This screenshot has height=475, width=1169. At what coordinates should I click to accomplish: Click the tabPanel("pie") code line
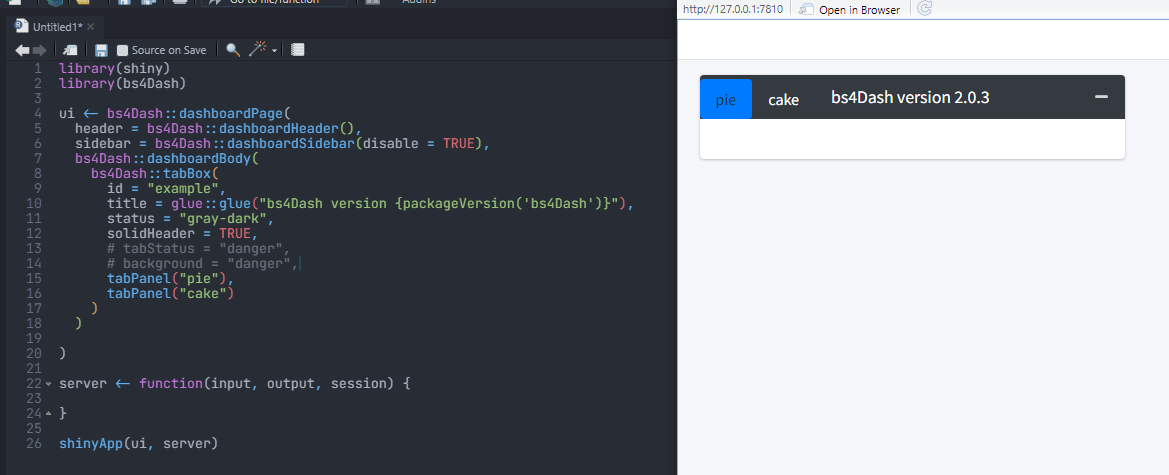click(170, 279)
